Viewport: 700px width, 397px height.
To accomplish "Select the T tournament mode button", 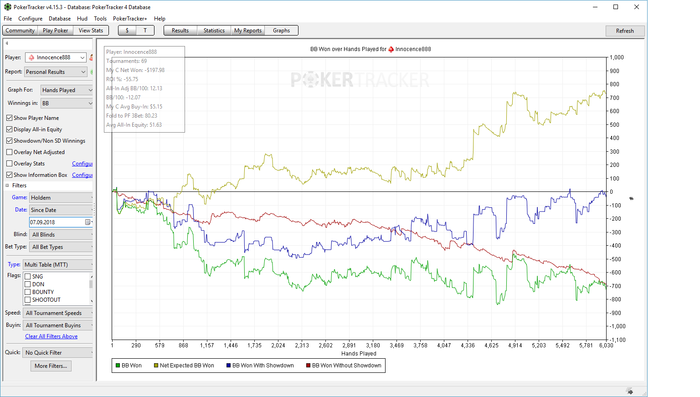I will point(145,30).
